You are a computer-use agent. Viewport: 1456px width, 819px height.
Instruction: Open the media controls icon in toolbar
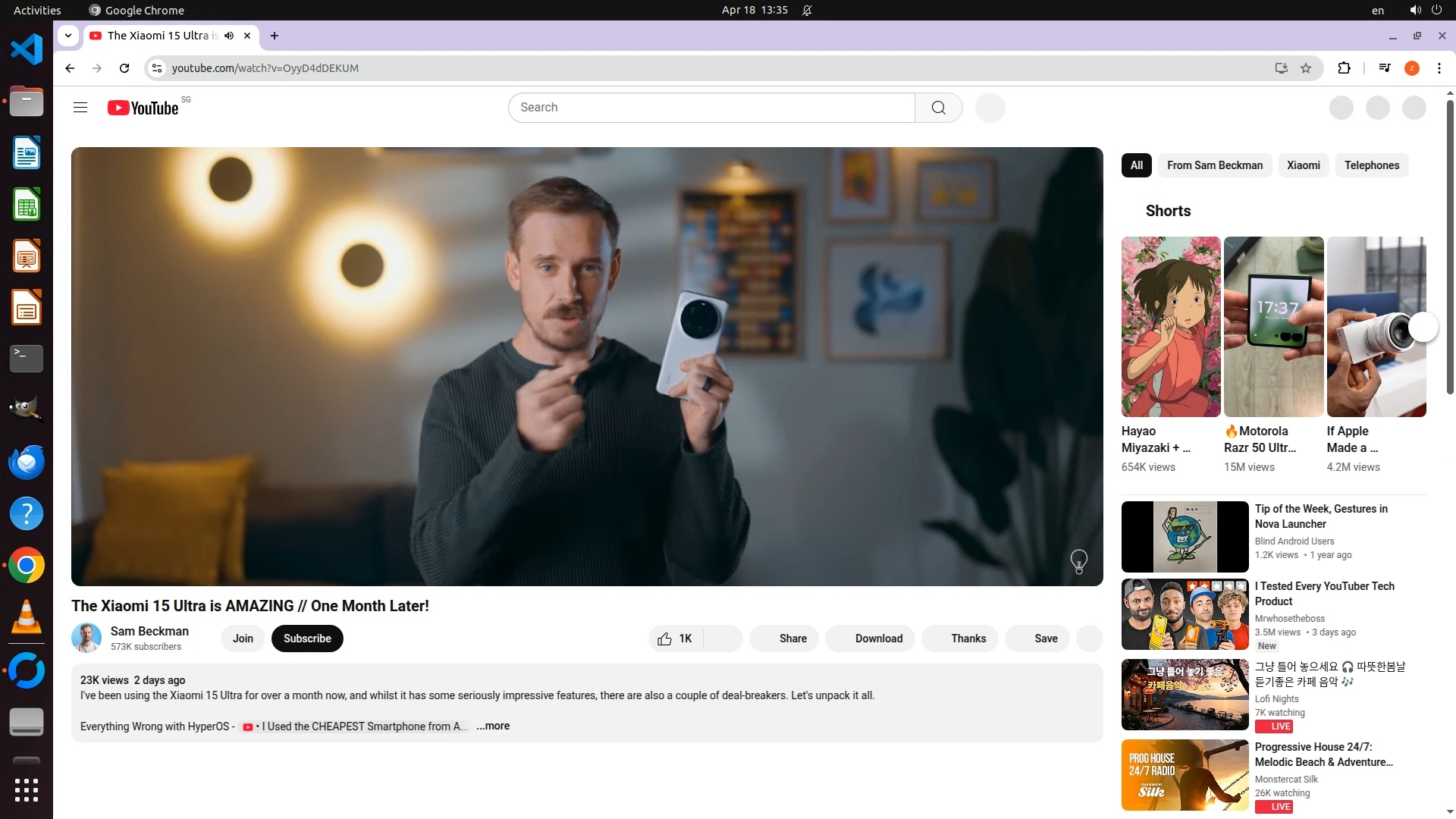click(x=1385, y=68)
